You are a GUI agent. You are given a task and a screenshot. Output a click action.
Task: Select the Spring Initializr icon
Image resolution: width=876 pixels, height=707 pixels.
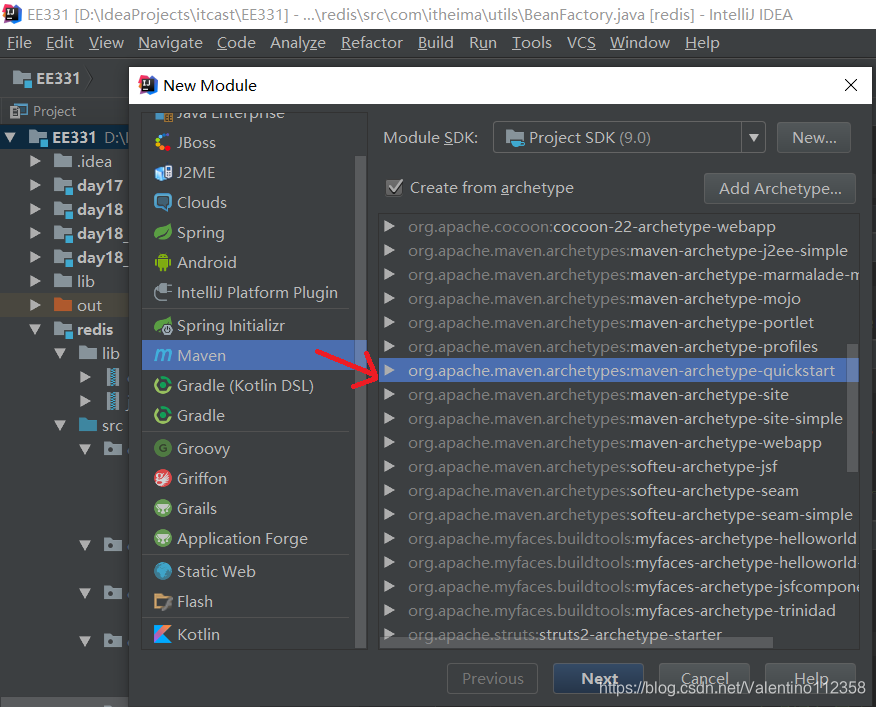[x=163, y=326]
